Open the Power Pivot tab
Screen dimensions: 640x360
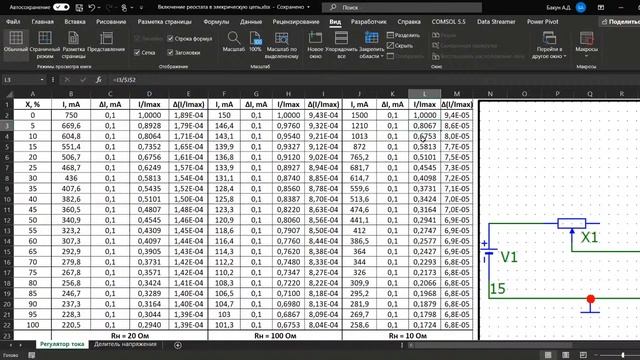click(542, 22)
